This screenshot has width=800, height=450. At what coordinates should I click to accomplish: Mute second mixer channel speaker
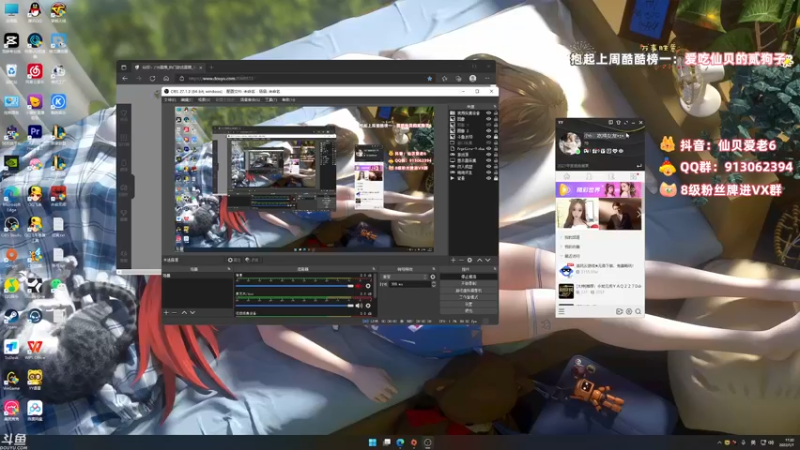359,306
